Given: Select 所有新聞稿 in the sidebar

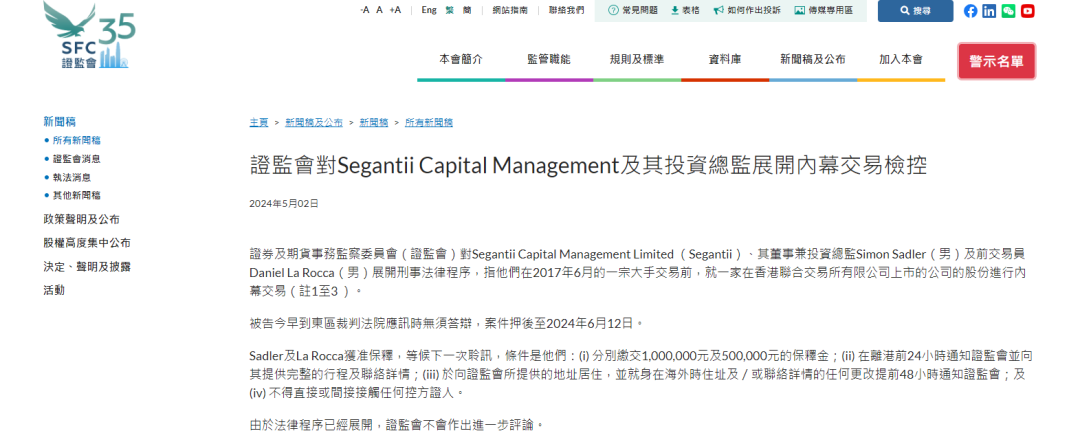Looking at the screenshot, I should pyautogui.click(x=76, y=140).
